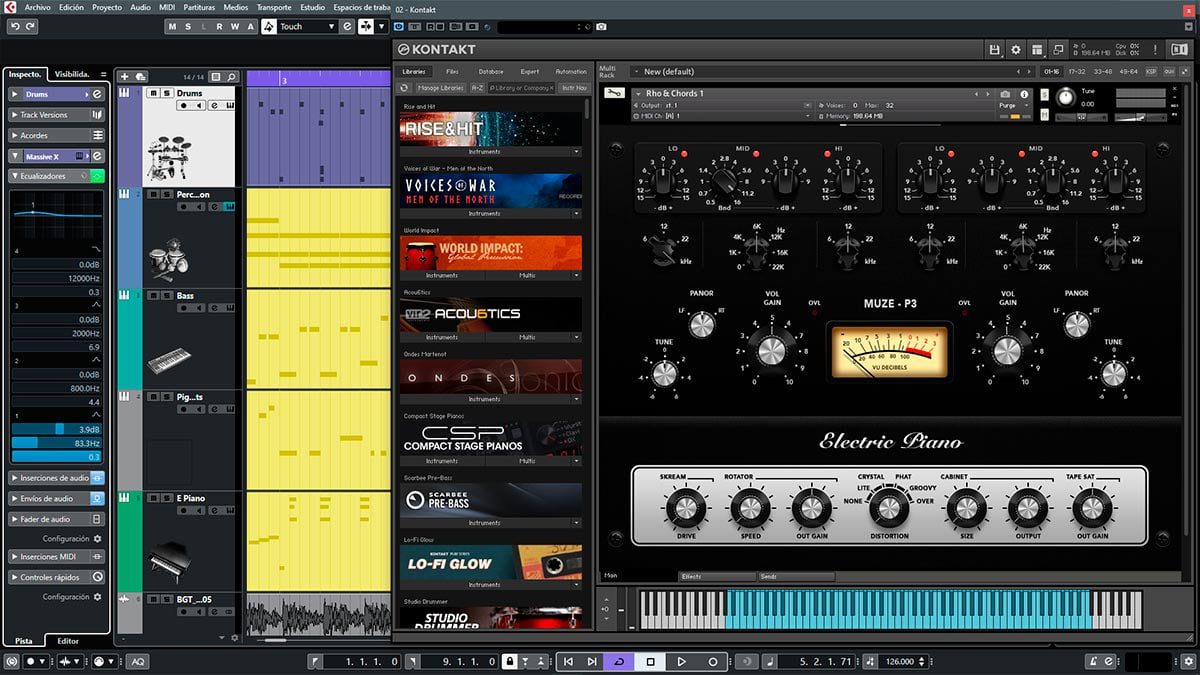This screenshot has height=675, width=1200.
Task: Click the DRIVE knob under Skream
Action: pyautogui.click(x=686, y=510)
